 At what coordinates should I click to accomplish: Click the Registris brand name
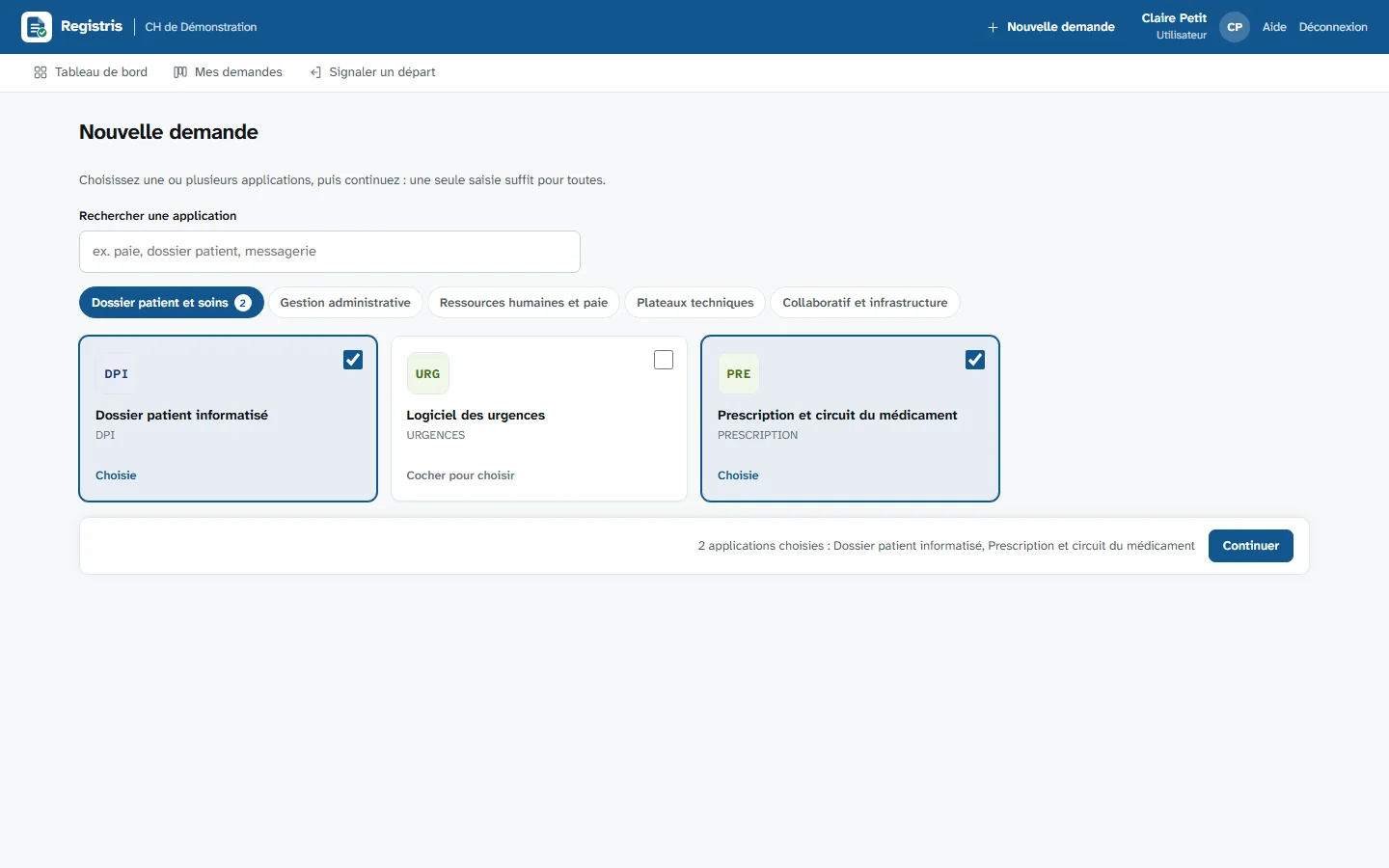point(92,26)
